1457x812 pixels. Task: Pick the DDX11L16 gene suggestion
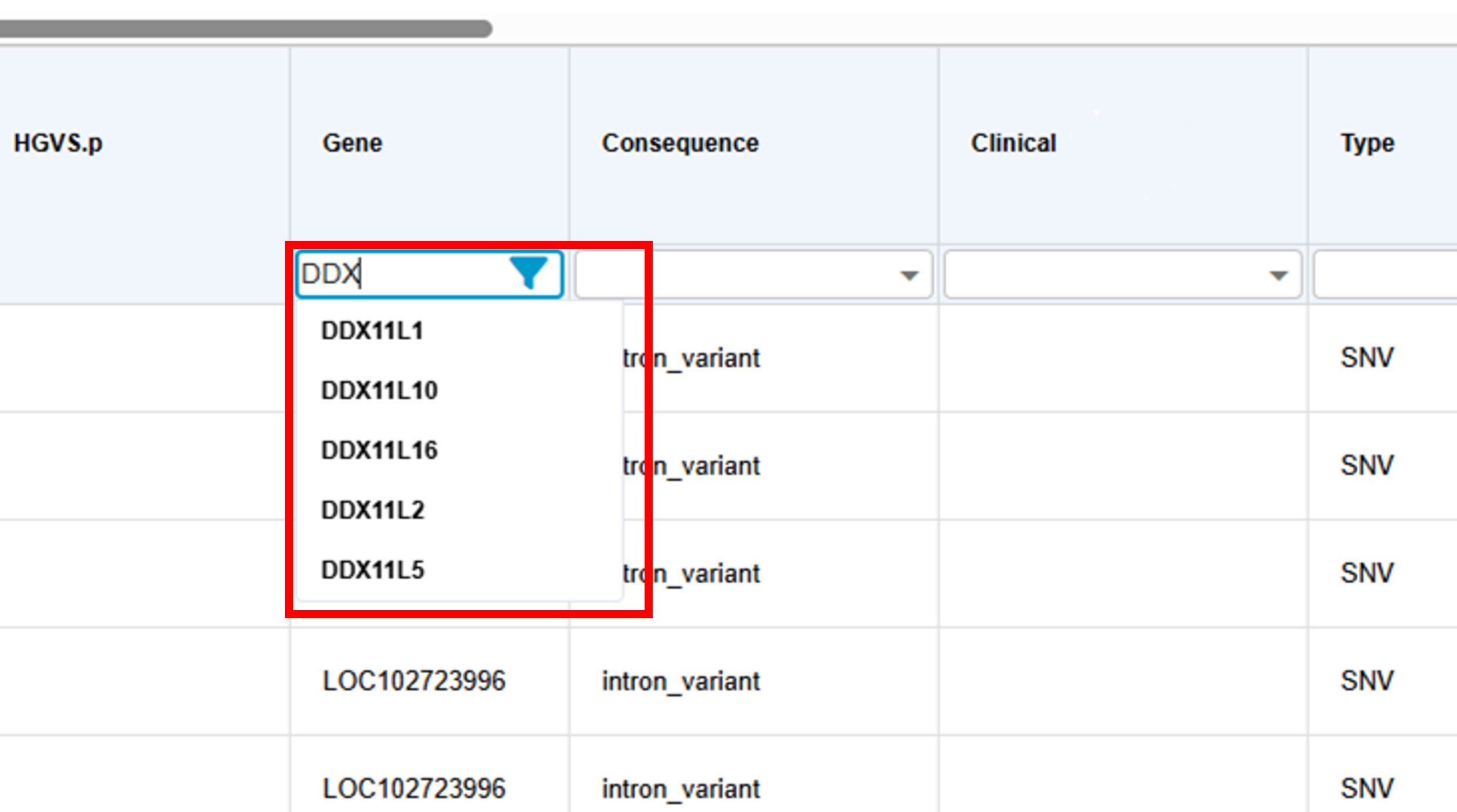click(379, 450)
